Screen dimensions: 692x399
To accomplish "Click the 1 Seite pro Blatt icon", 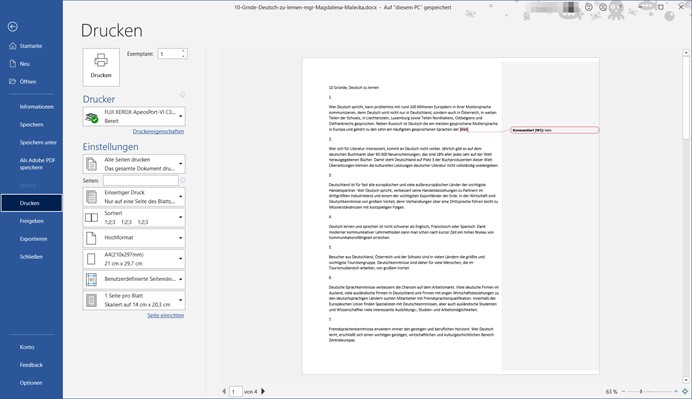I will pos(91,300).
